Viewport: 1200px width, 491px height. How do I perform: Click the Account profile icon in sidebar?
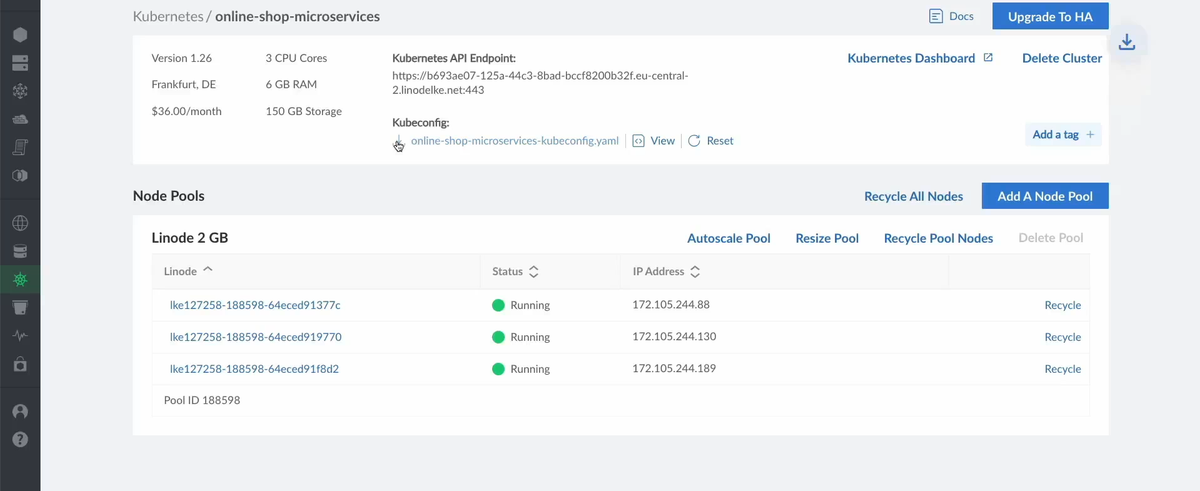tap(20, 411)
